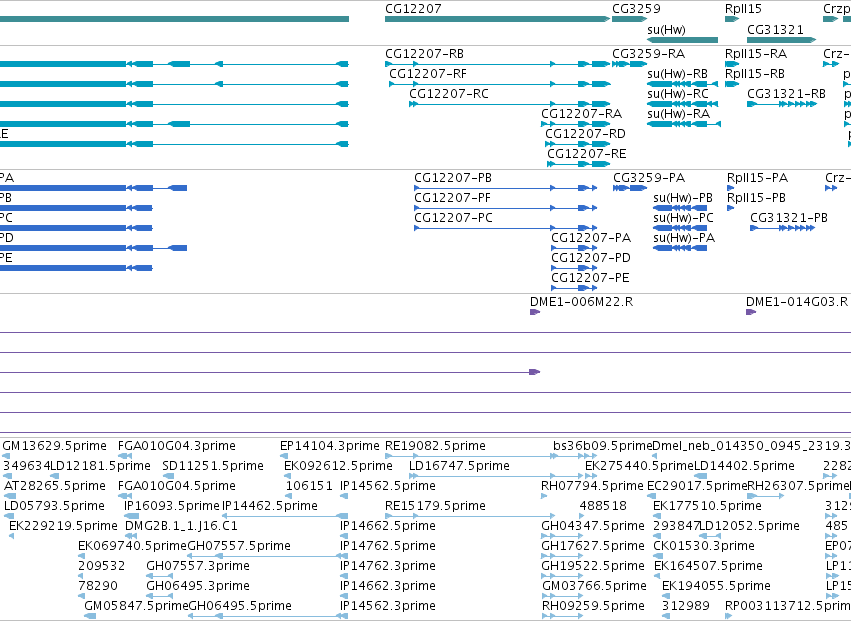The width and height of the screenshot is (851, 621).
Task: Click EST LD14402.5prime label
Action: click(x=744, y=466)
